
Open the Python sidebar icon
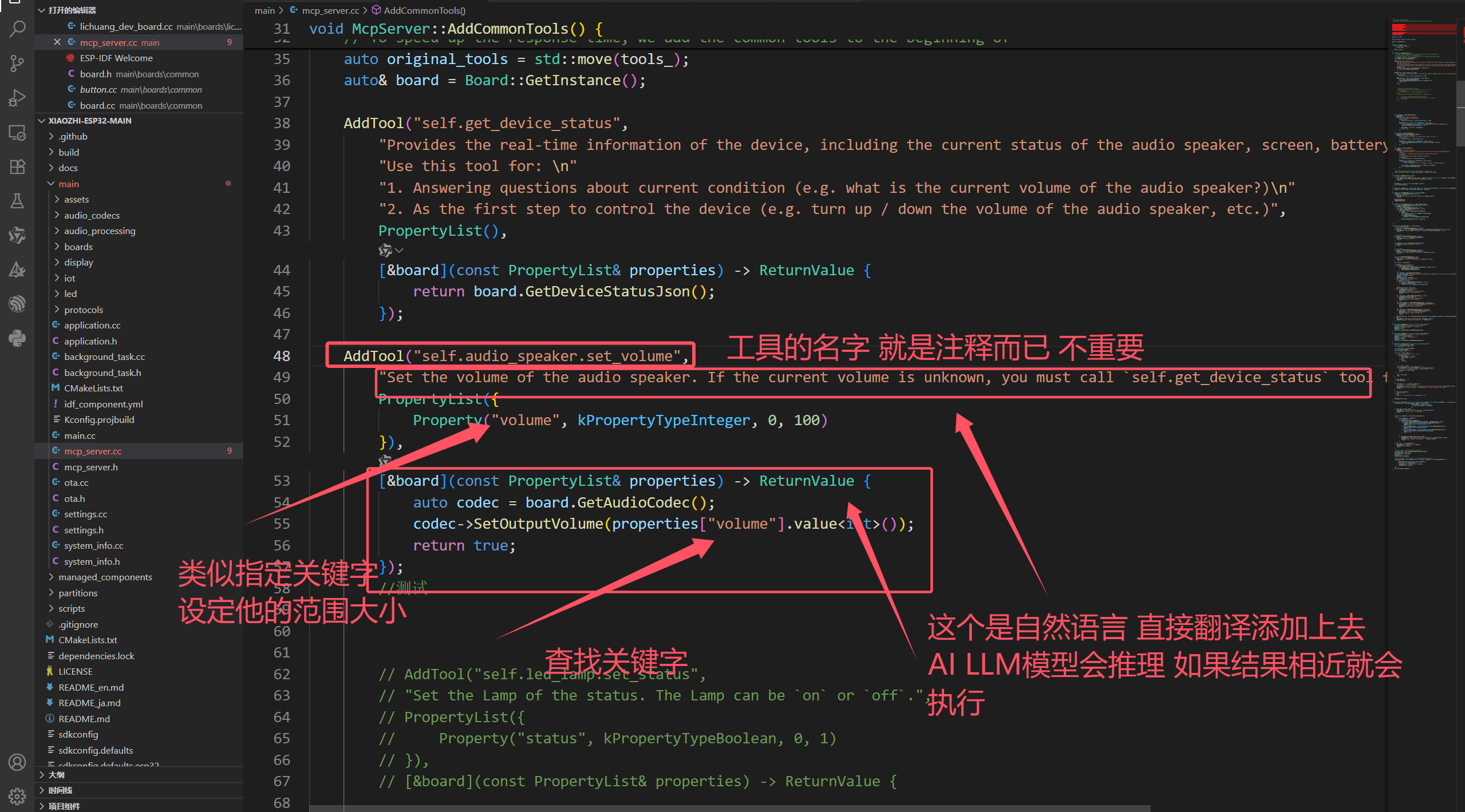(x=17, y=338)
